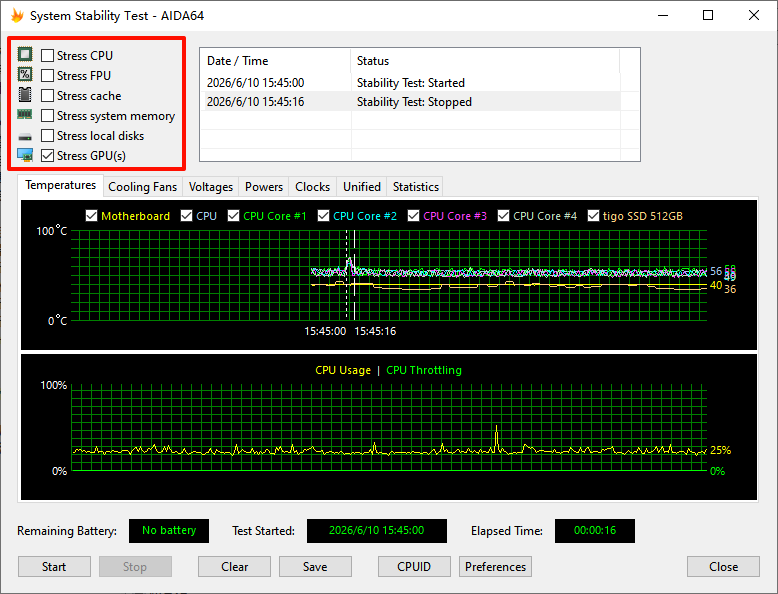
Task: Click the Date / Time column header
Action: click(276, 61)
